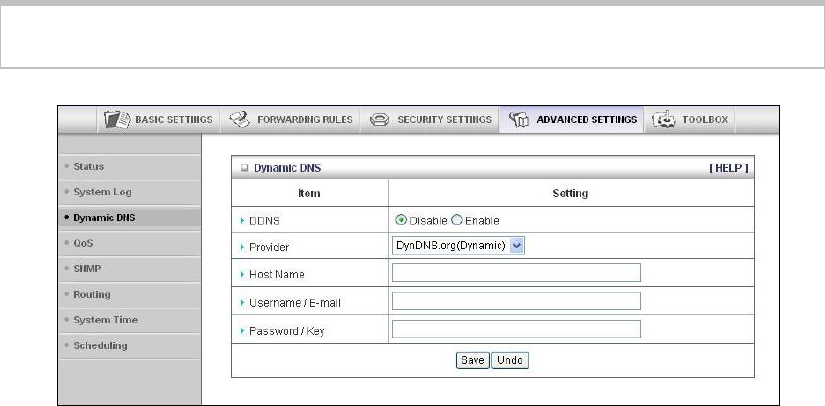
Task: Open System Log in the sidebar
Action: point(103,192)
